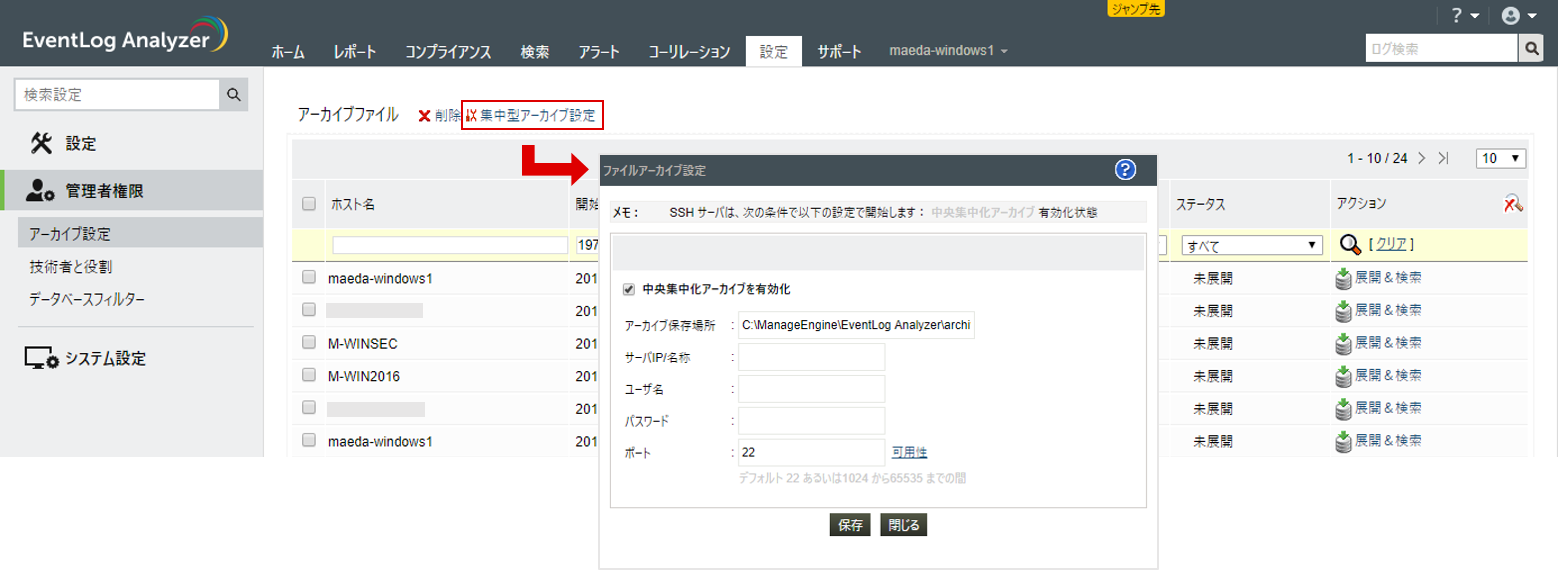The width and height of the screenshot is (1558, 570).
Task: Focus the アーカイブ保存場所 path field
Action: (x=856, y=325)
